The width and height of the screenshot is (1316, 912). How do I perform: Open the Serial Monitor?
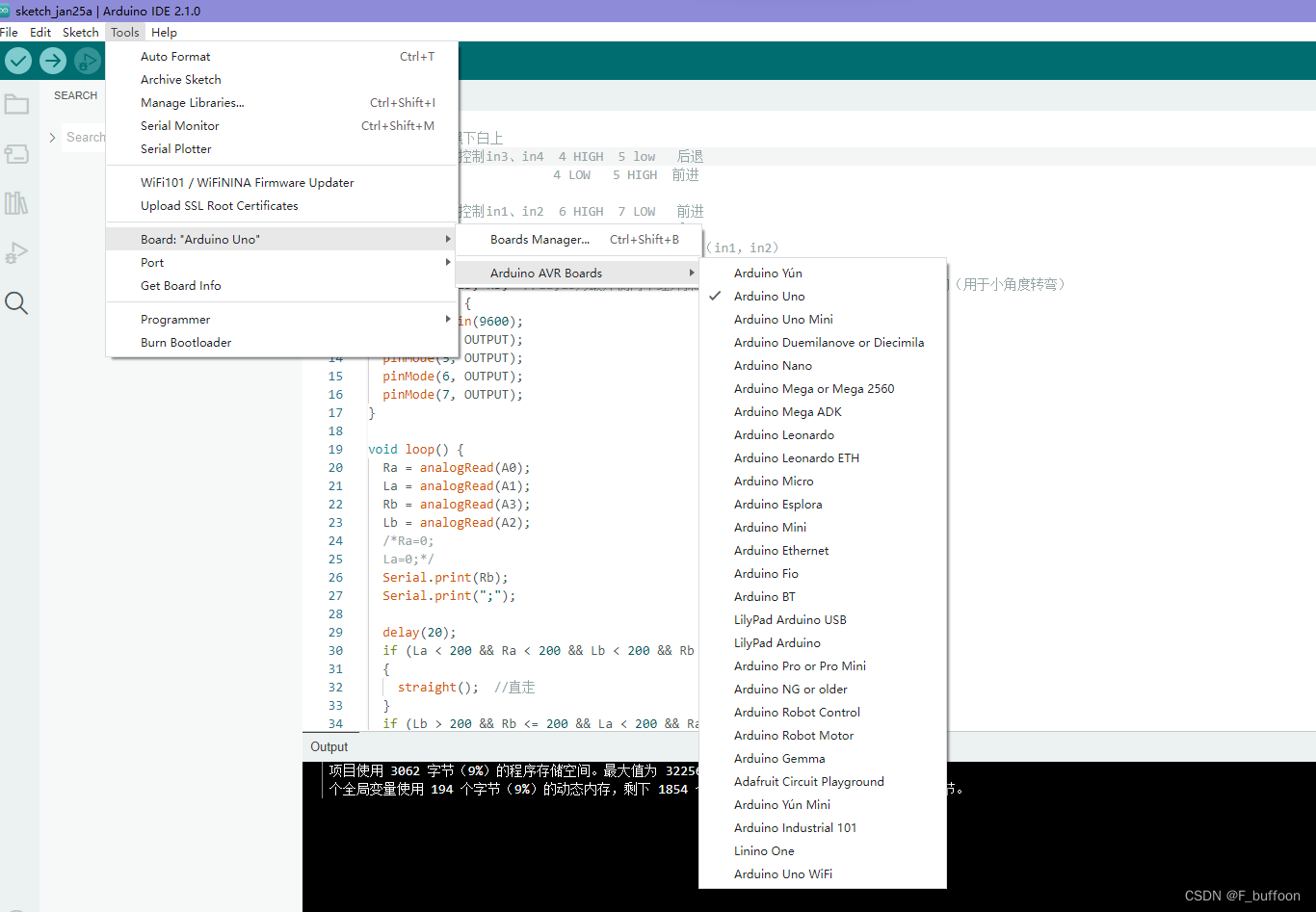[x=281, y=125]
